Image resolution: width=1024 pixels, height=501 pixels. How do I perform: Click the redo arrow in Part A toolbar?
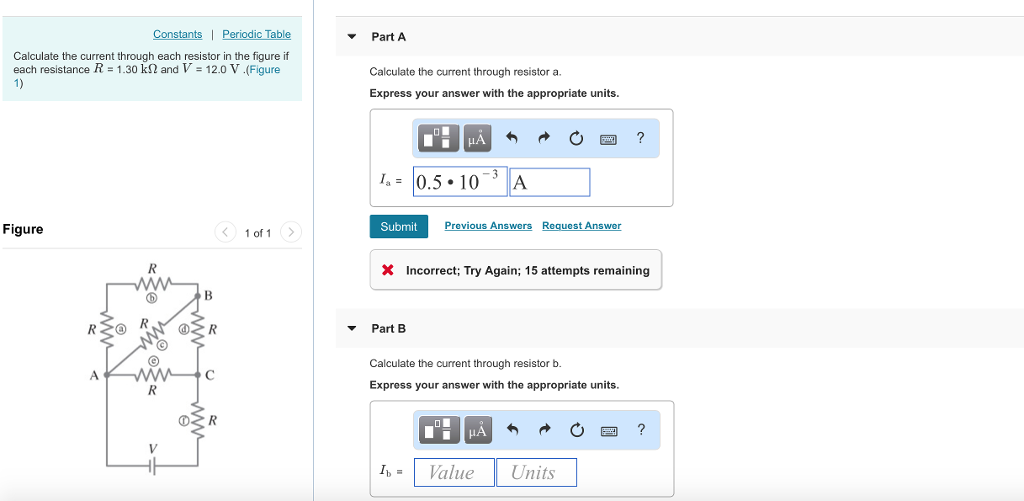coord(544,138)
